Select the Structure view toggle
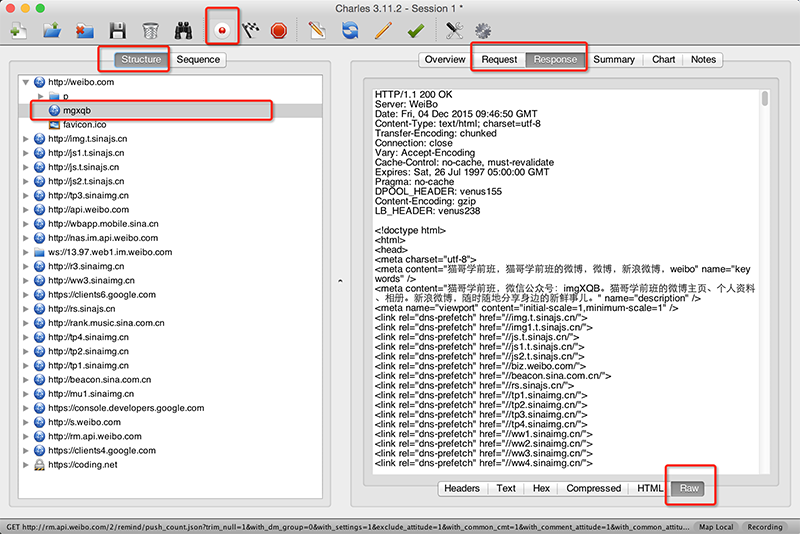The image size is (800, 534). [141, 60]
